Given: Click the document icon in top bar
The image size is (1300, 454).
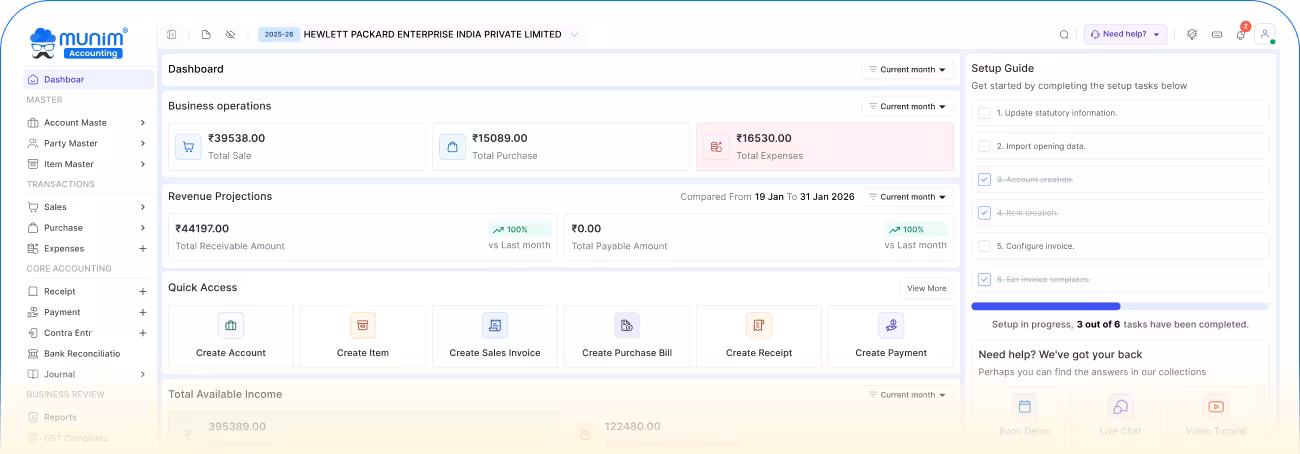Looking at the screenshot, I should (x=206, y=34).
